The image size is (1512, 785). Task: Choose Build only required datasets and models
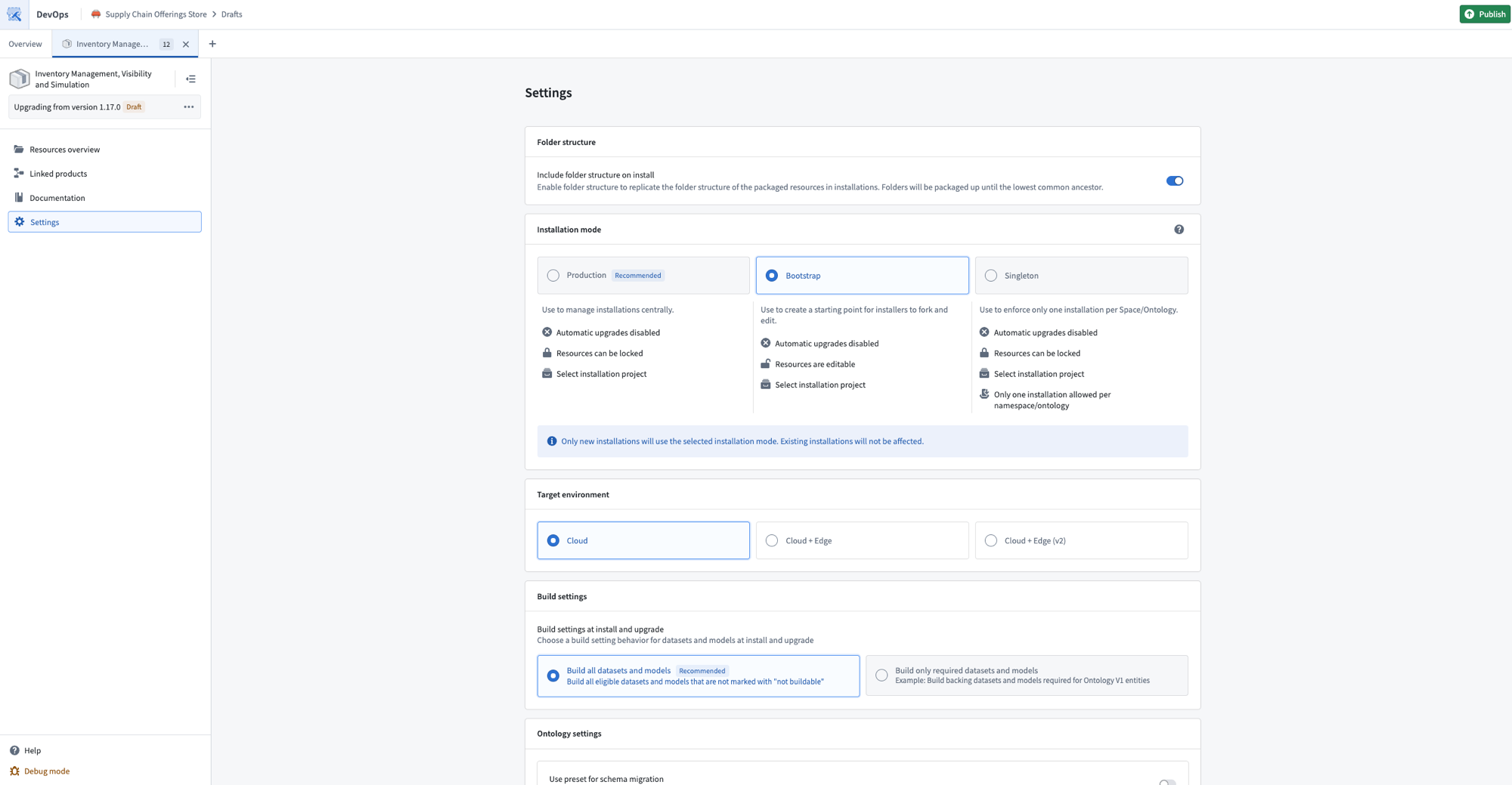click(x=1027, y=675)
